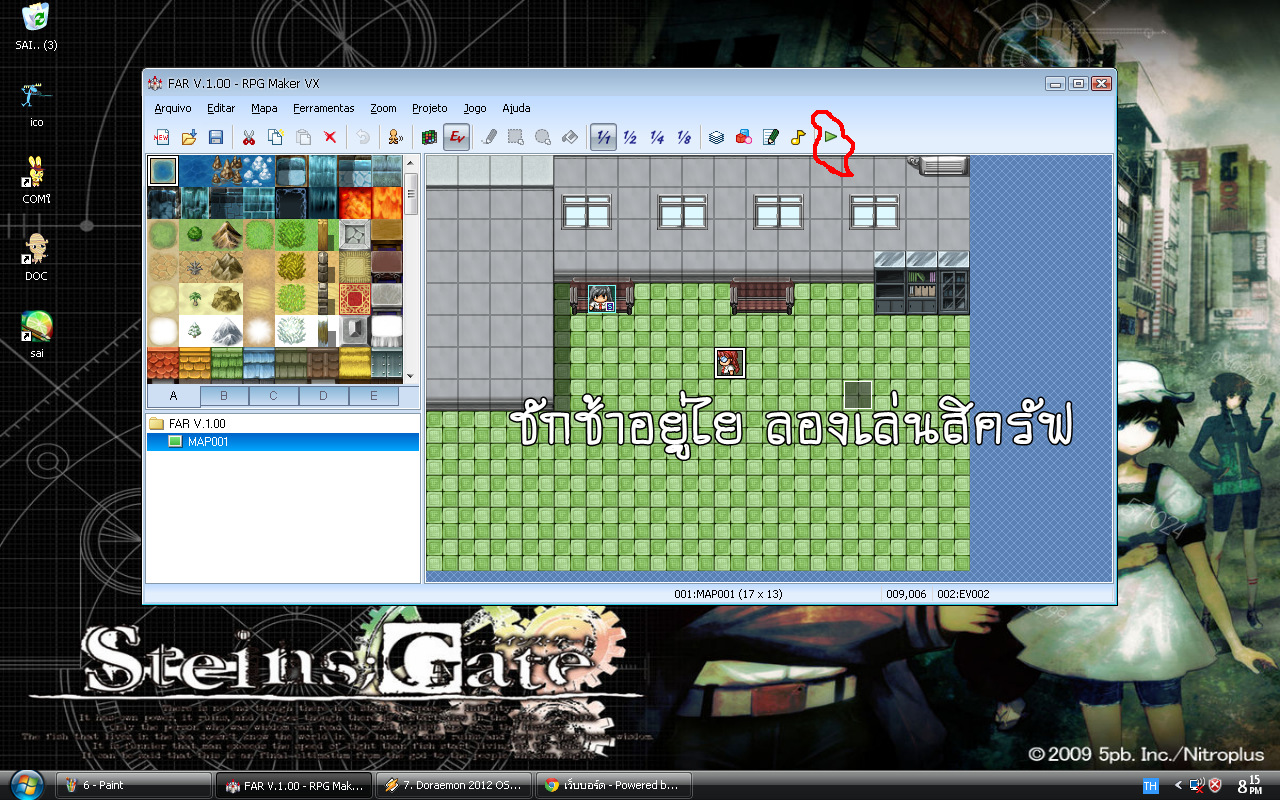
Task: Switch to the Doraemon 2012 taskbar item
Action: [453, 785]
